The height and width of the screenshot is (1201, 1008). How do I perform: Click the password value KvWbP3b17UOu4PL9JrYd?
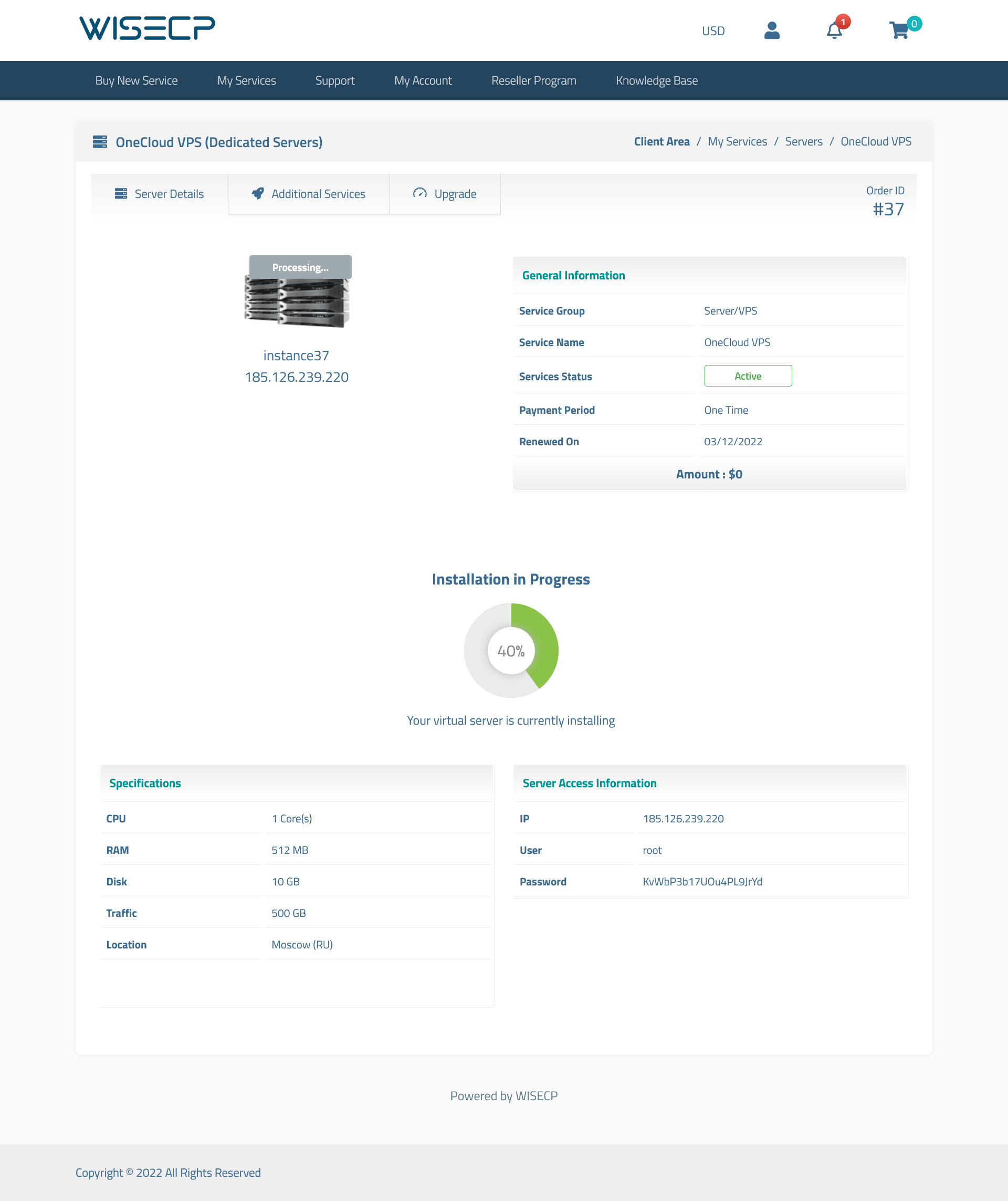[x=702, y=882]
